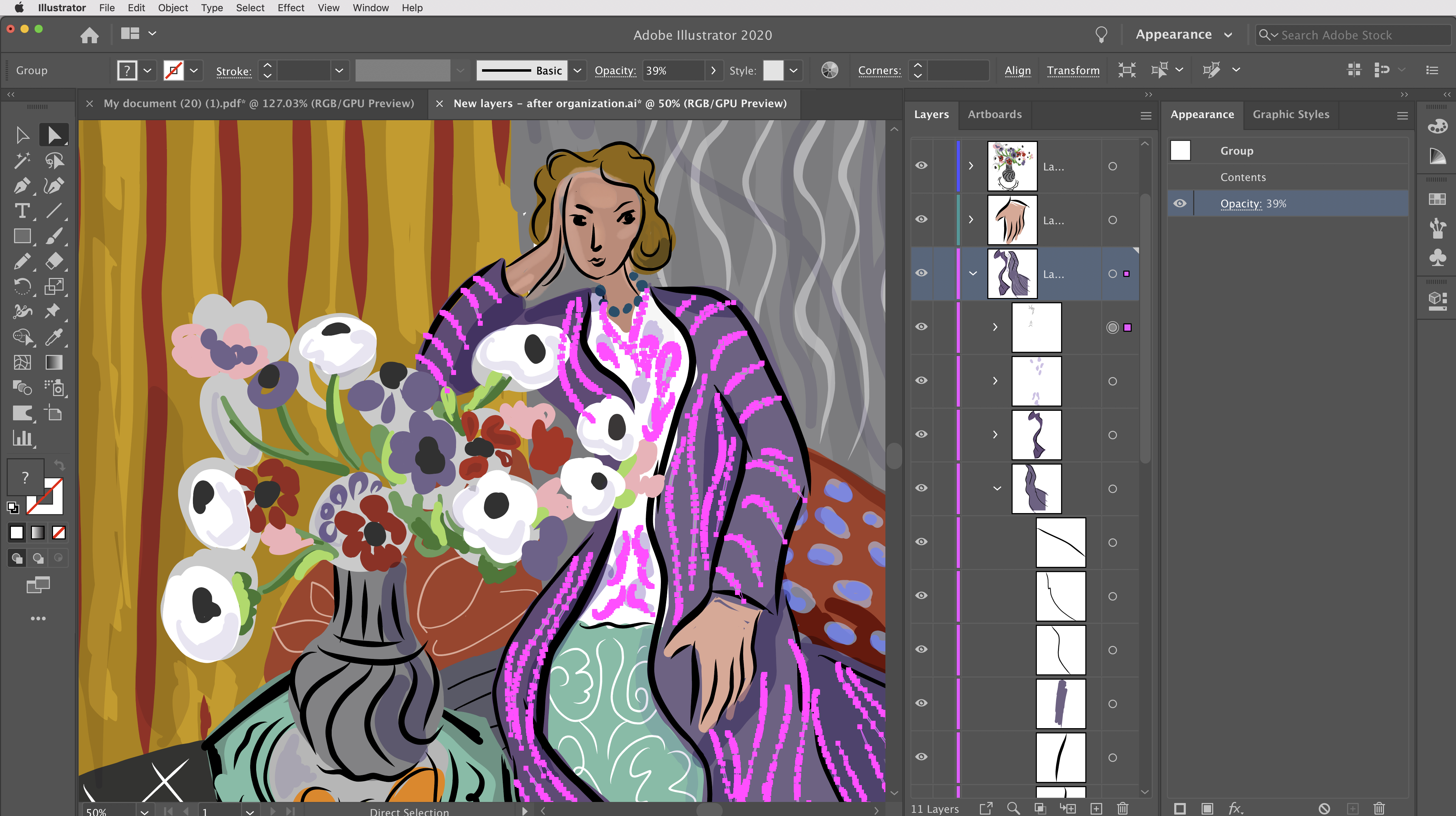1456x816 pixels.
Task: Click the Opacity label in control bar
Action: coord(615,71)
